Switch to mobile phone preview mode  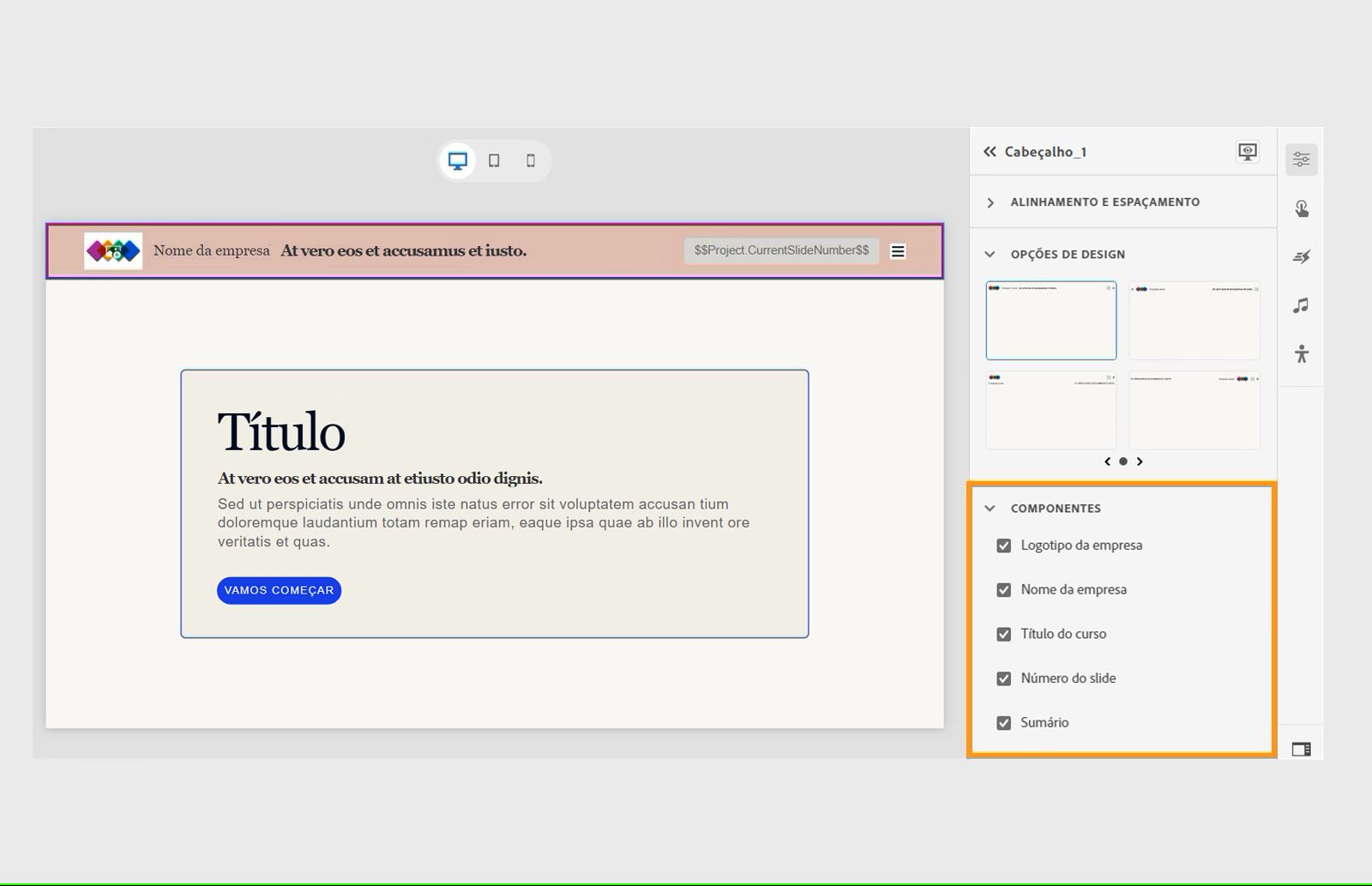(x=530, y=160)
